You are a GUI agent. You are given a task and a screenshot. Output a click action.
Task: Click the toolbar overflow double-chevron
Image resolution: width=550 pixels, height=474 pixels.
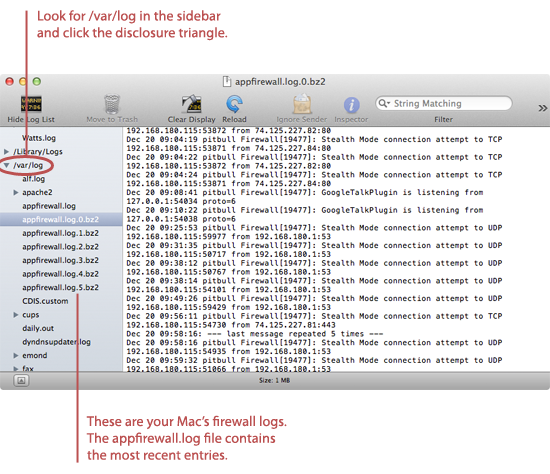point(542,108)
